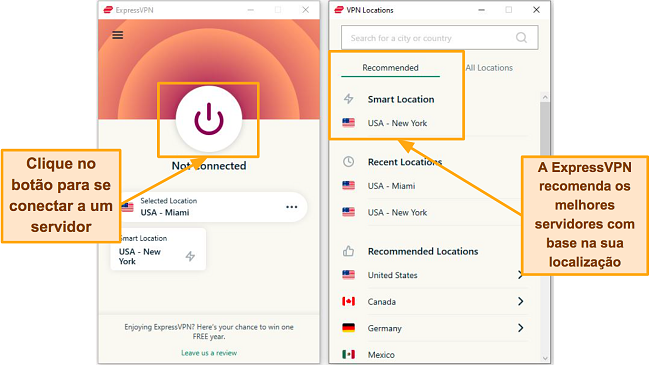This screenshot has height=365, width=650.
Task: Select United States in Recommended Locations
Action: [x=392, y=275]
